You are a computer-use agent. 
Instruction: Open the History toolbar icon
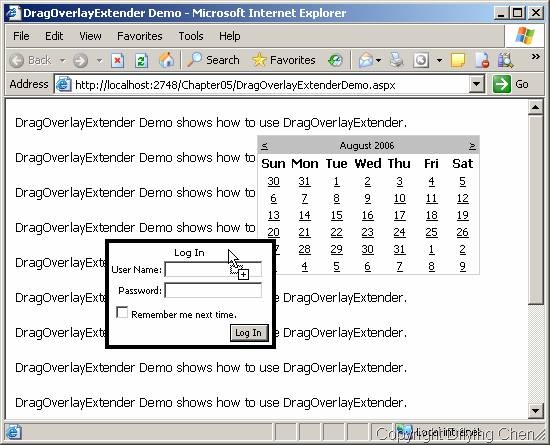click(x=335, y=60)
